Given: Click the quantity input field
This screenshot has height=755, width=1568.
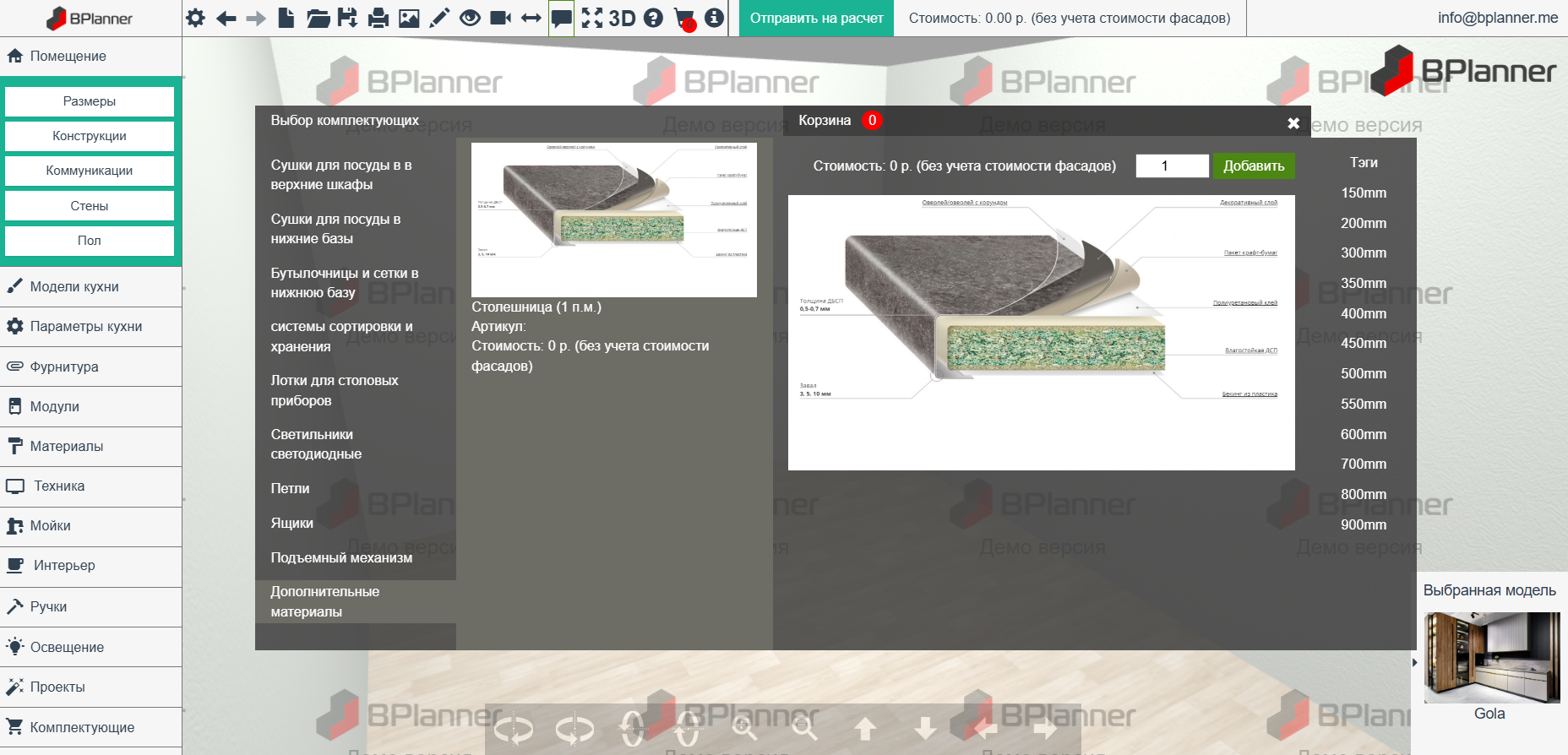Looking at the screenshot, I should tap(1172, 166).
